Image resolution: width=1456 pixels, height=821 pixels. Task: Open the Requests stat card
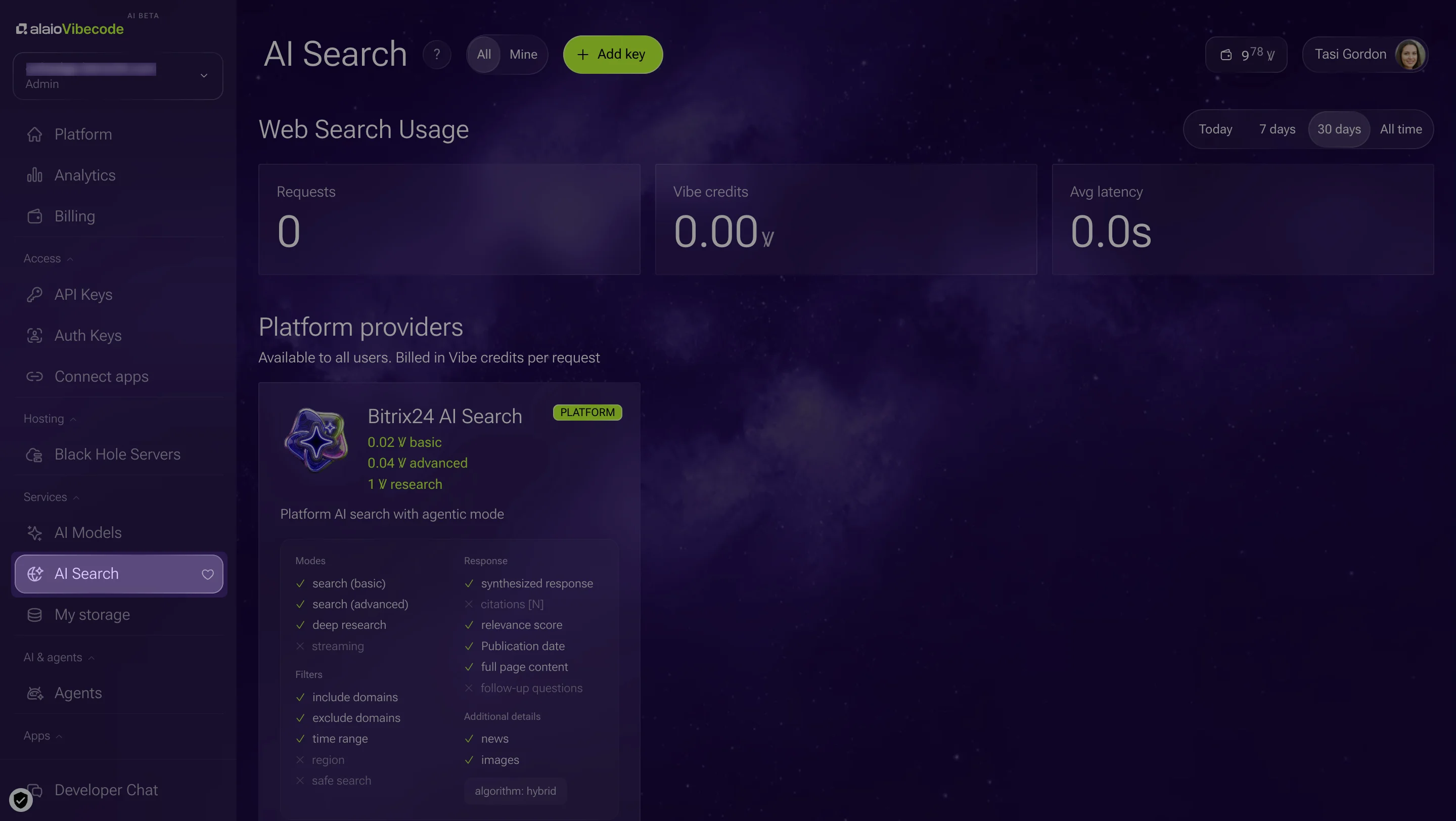[449, 219]
